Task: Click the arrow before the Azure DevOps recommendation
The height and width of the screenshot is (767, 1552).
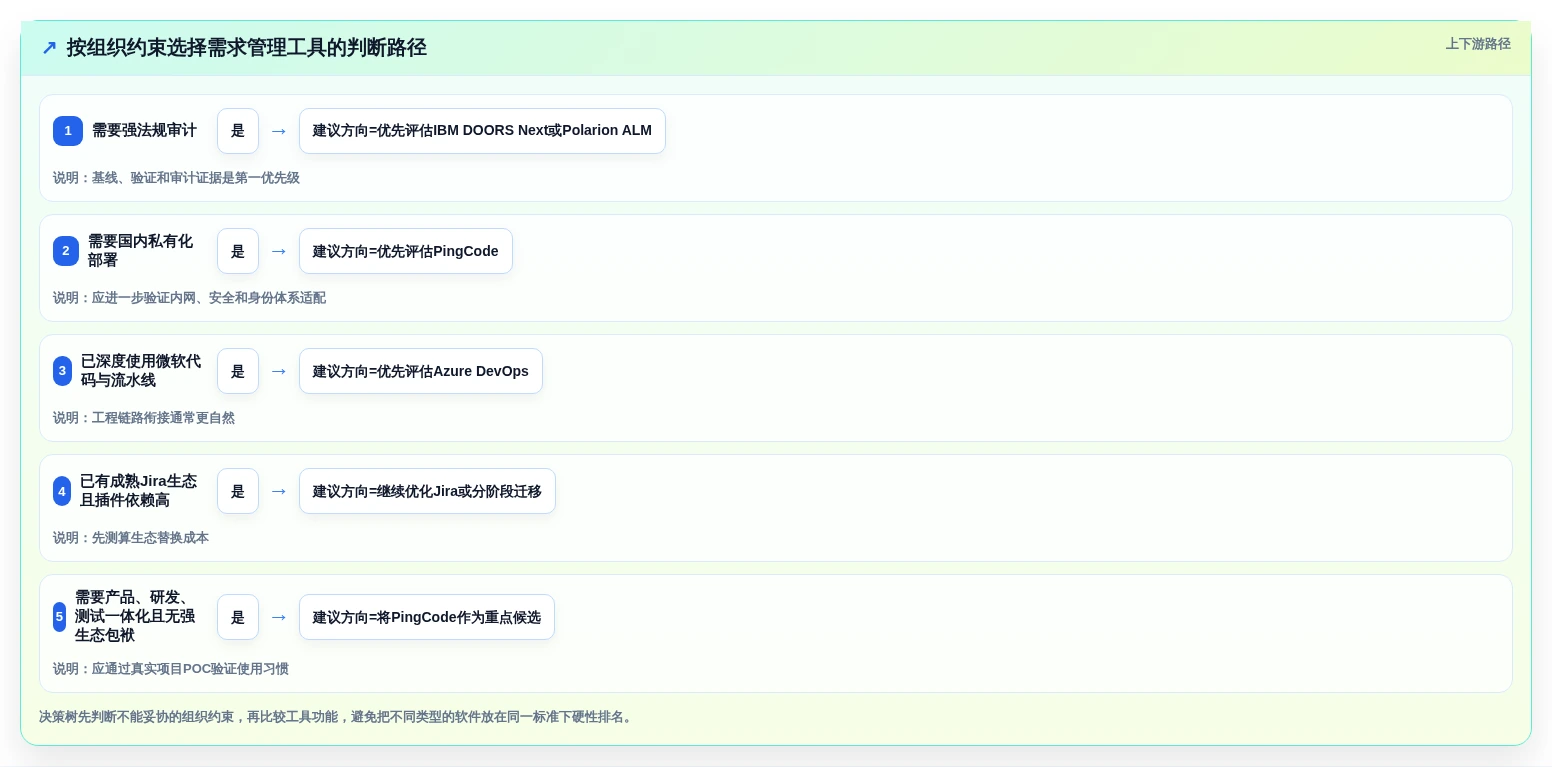Action: pyautogui.click(x=279, y=371)
